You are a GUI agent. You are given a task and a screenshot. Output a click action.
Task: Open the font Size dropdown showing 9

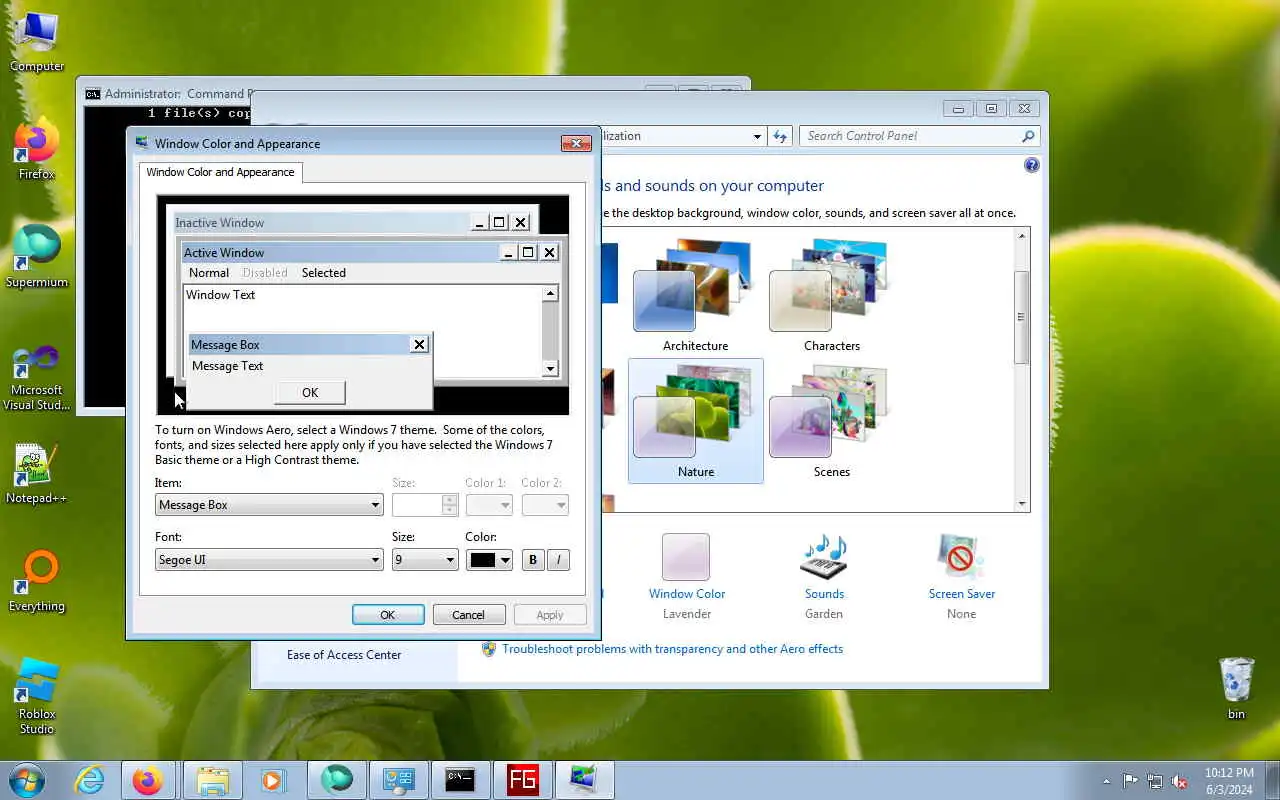(424, 560)
